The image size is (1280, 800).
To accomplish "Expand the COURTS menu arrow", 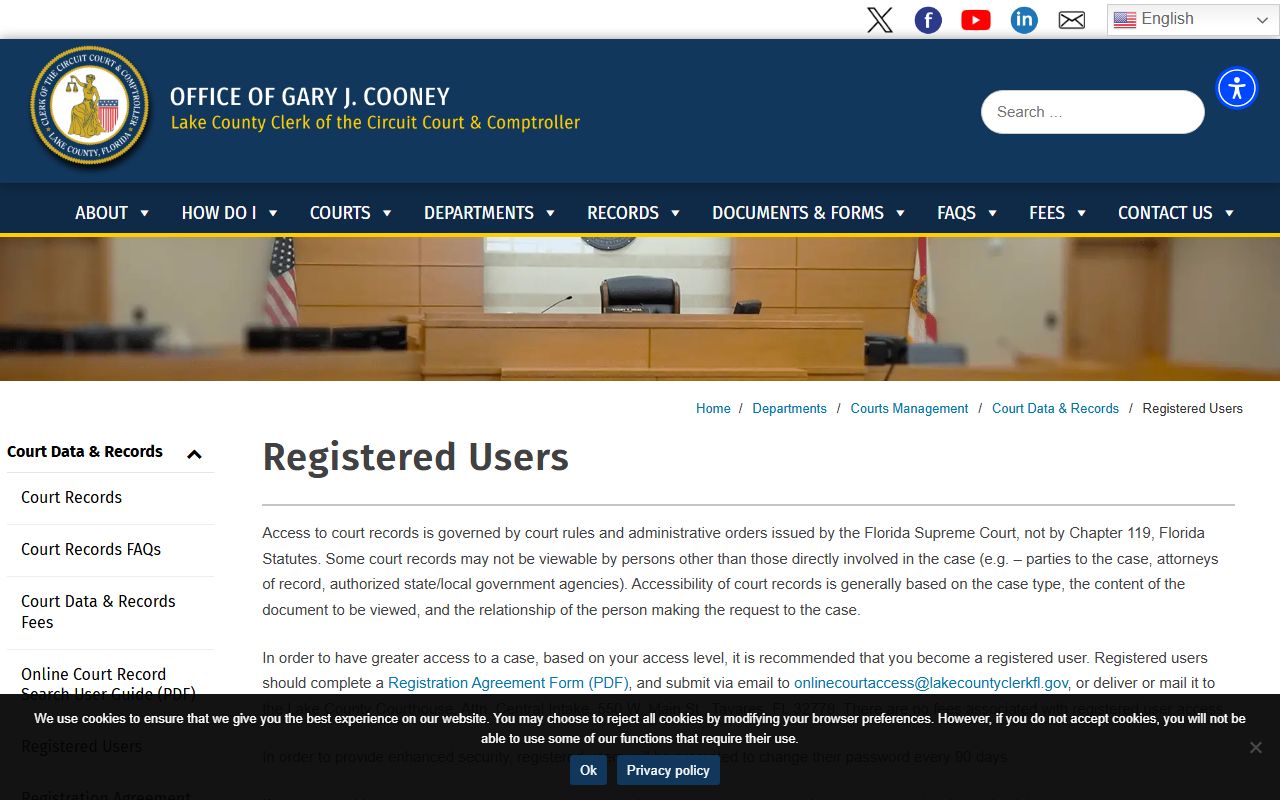I will point(387,213).
